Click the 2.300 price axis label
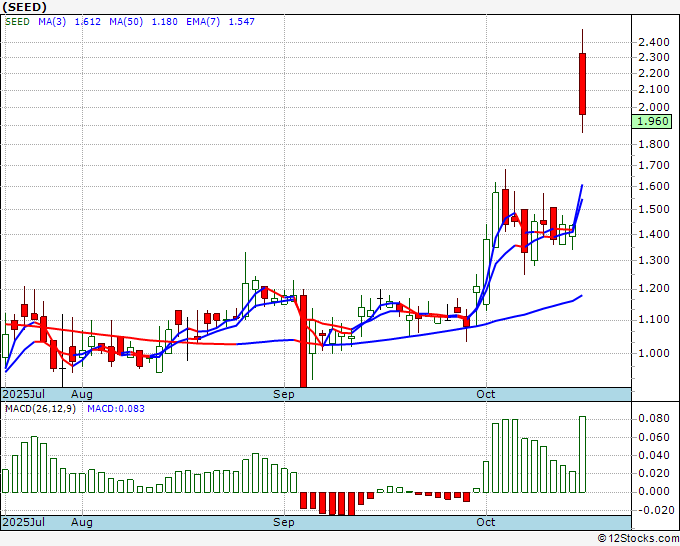 [654, 57]
